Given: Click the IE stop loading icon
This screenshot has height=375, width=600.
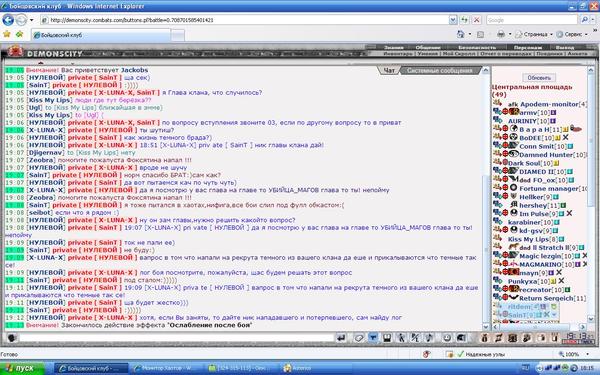Looking at the screenshot, I should (x=476, y=20).
